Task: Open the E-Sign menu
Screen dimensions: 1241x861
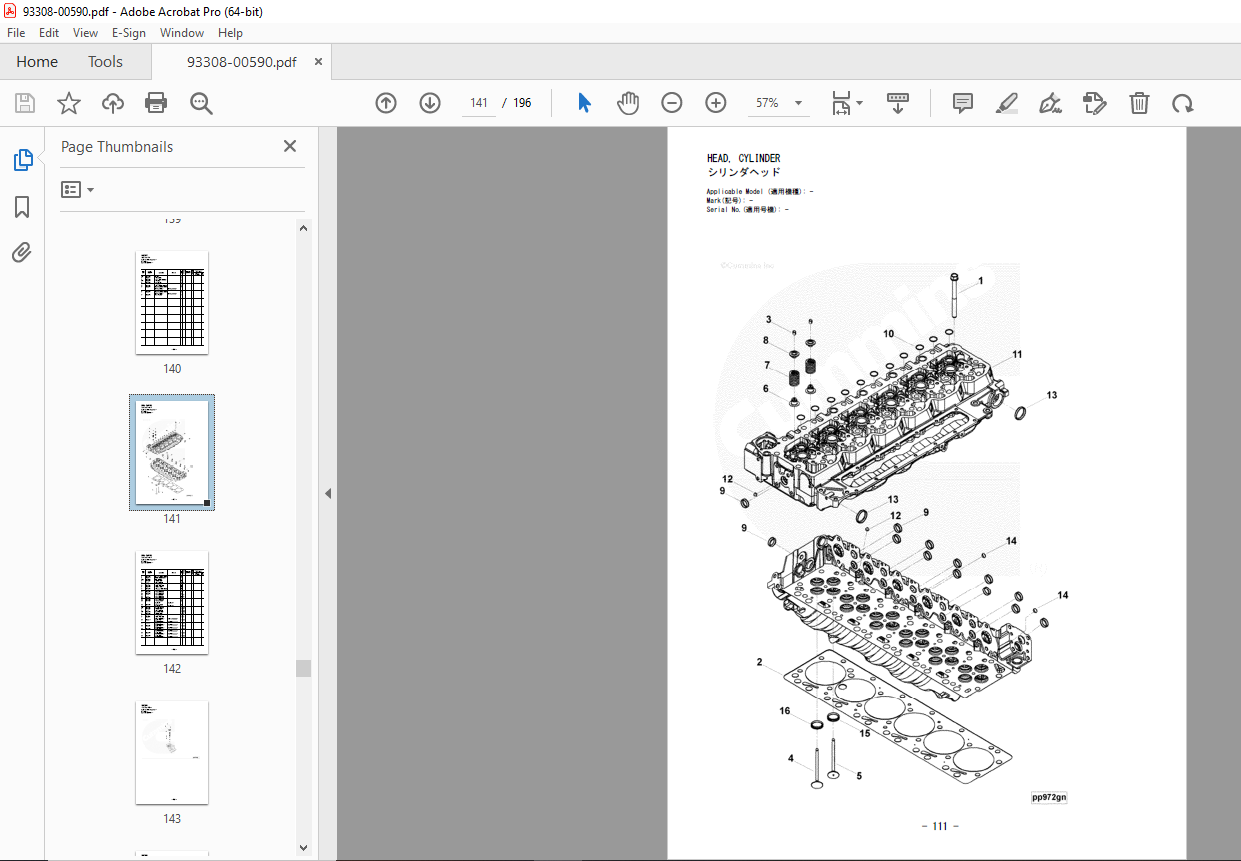Action: coord(129,32)
